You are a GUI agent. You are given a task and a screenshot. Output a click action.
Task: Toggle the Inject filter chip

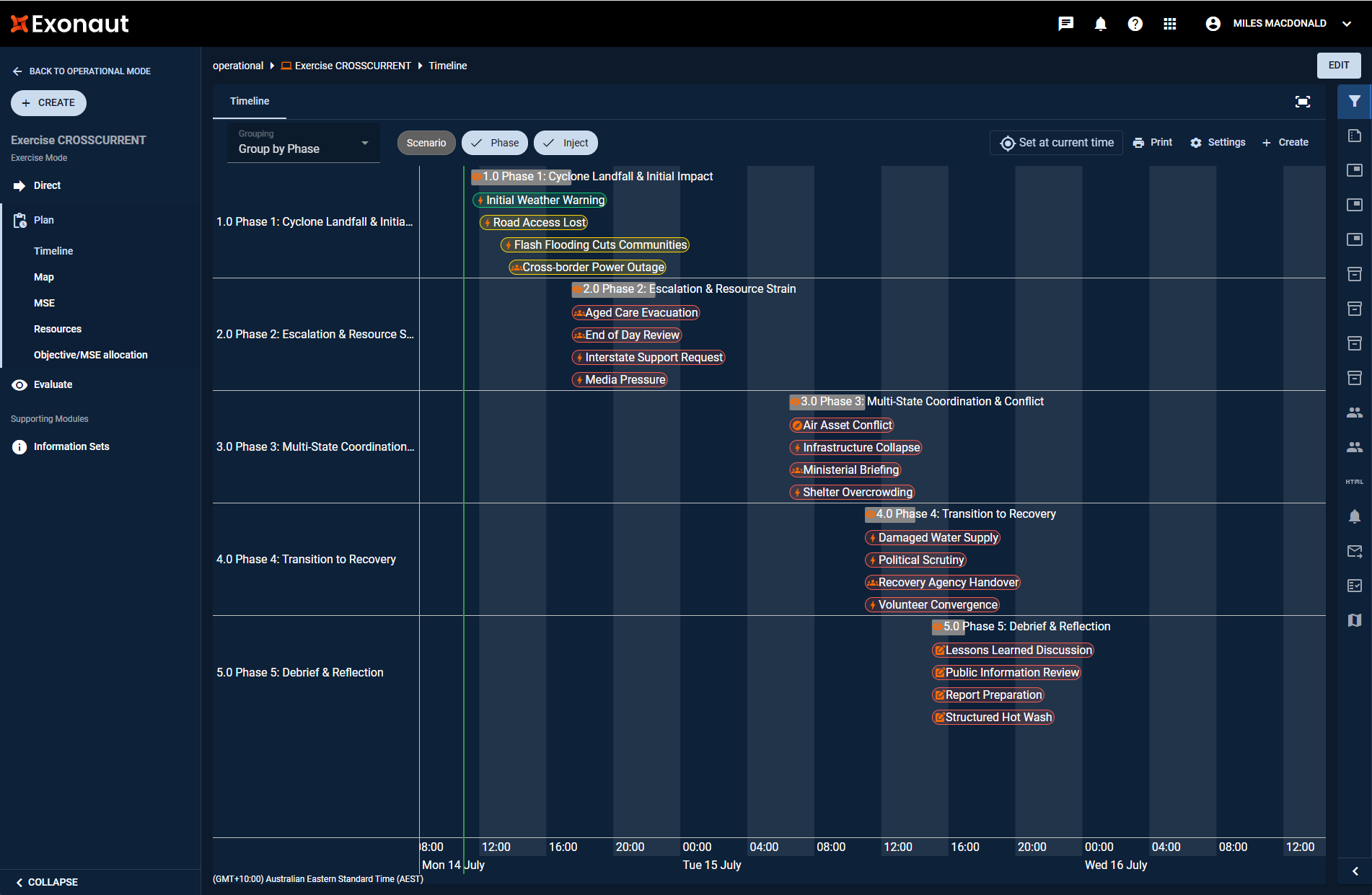tap(566, 143)
